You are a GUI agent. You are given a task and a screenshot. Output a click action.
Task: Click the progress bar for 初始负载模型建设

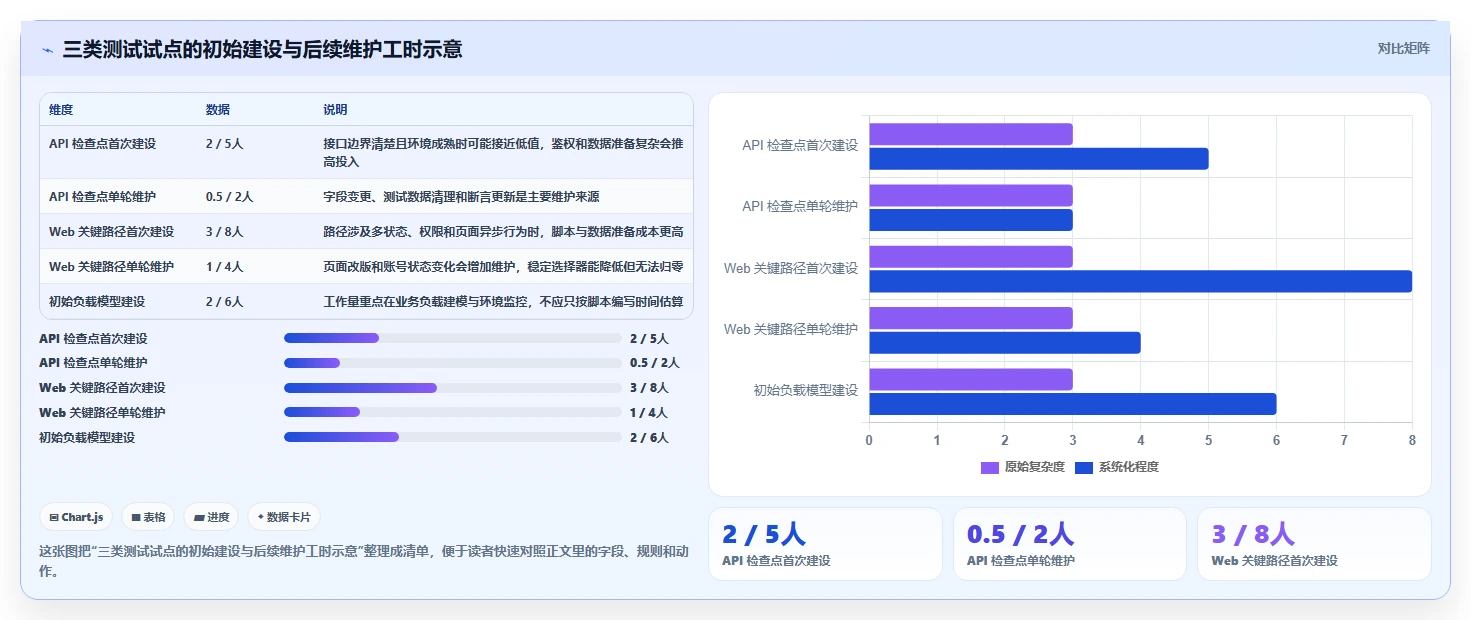[453, 437]
